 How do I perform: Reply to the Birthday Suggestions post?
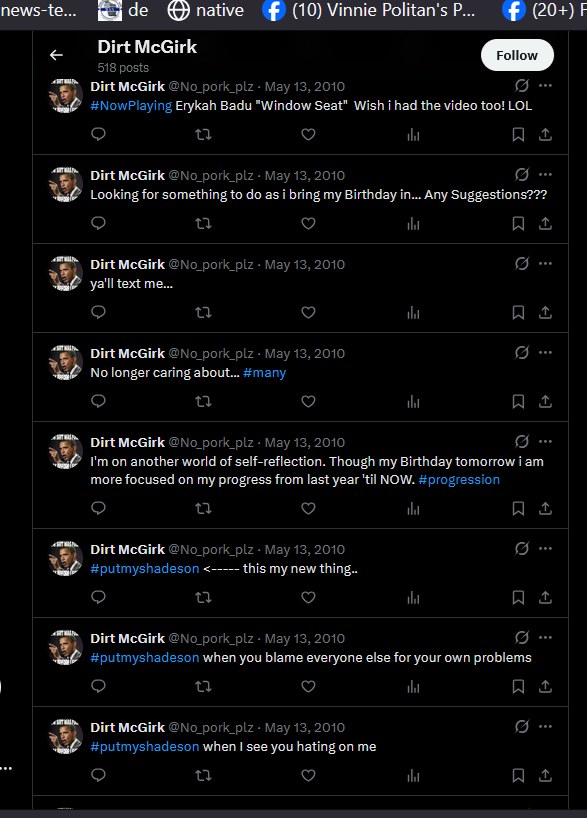click(x=99, y=223)
